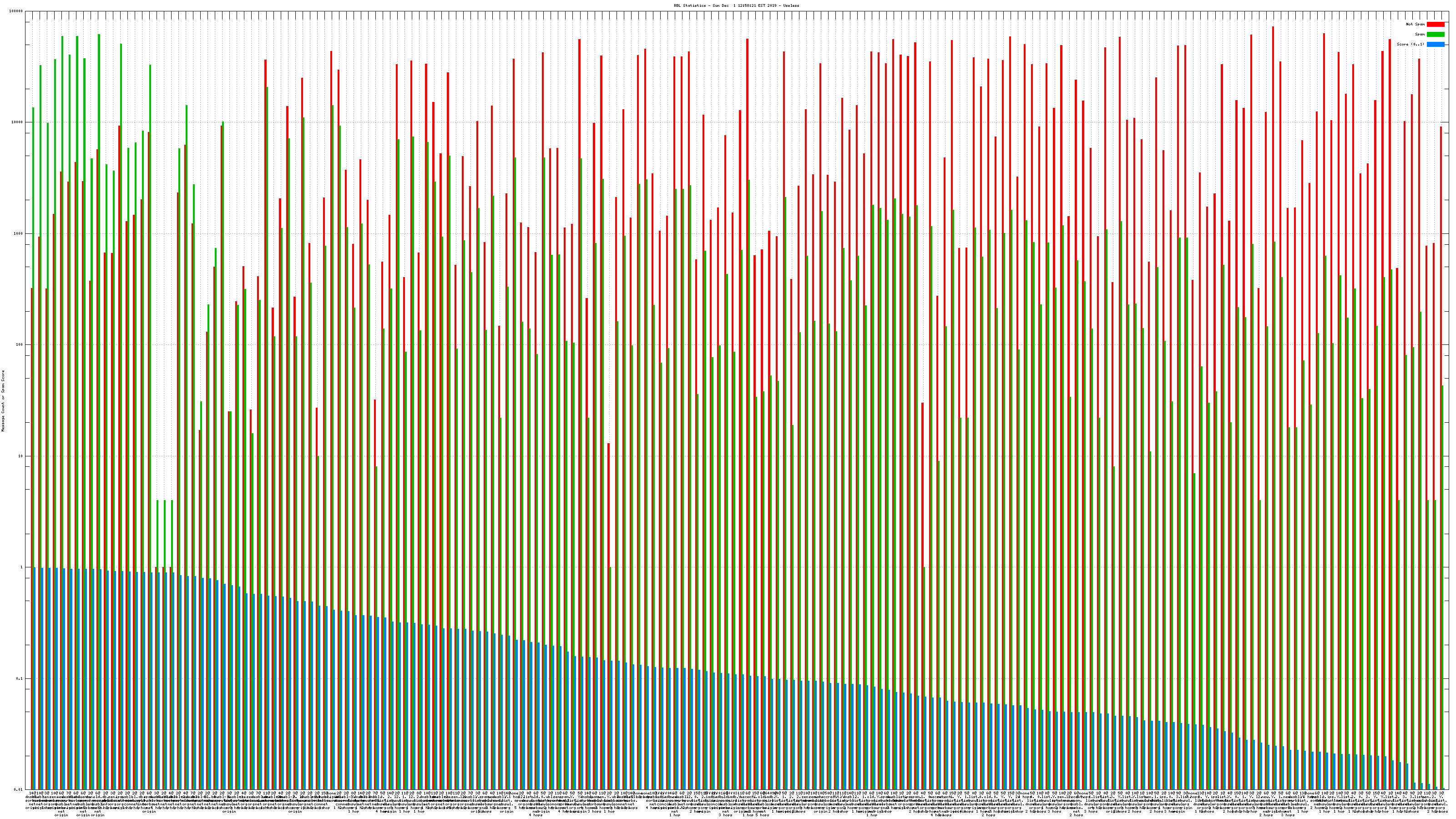1456x819 pixels.
Task: Click the word 'Useless' in the title
Action: [791, 5]
